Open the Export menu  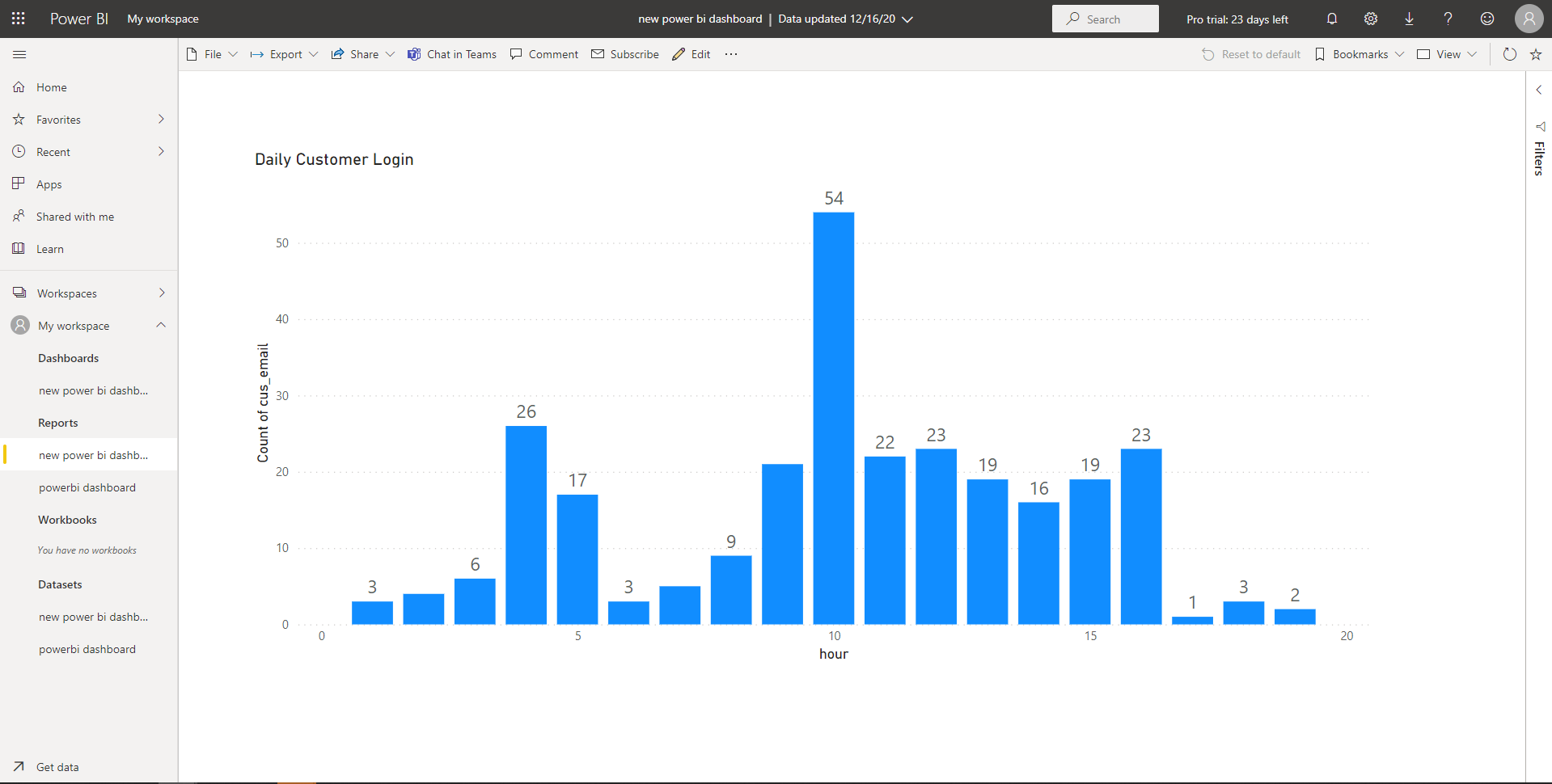tap(284, 54)
